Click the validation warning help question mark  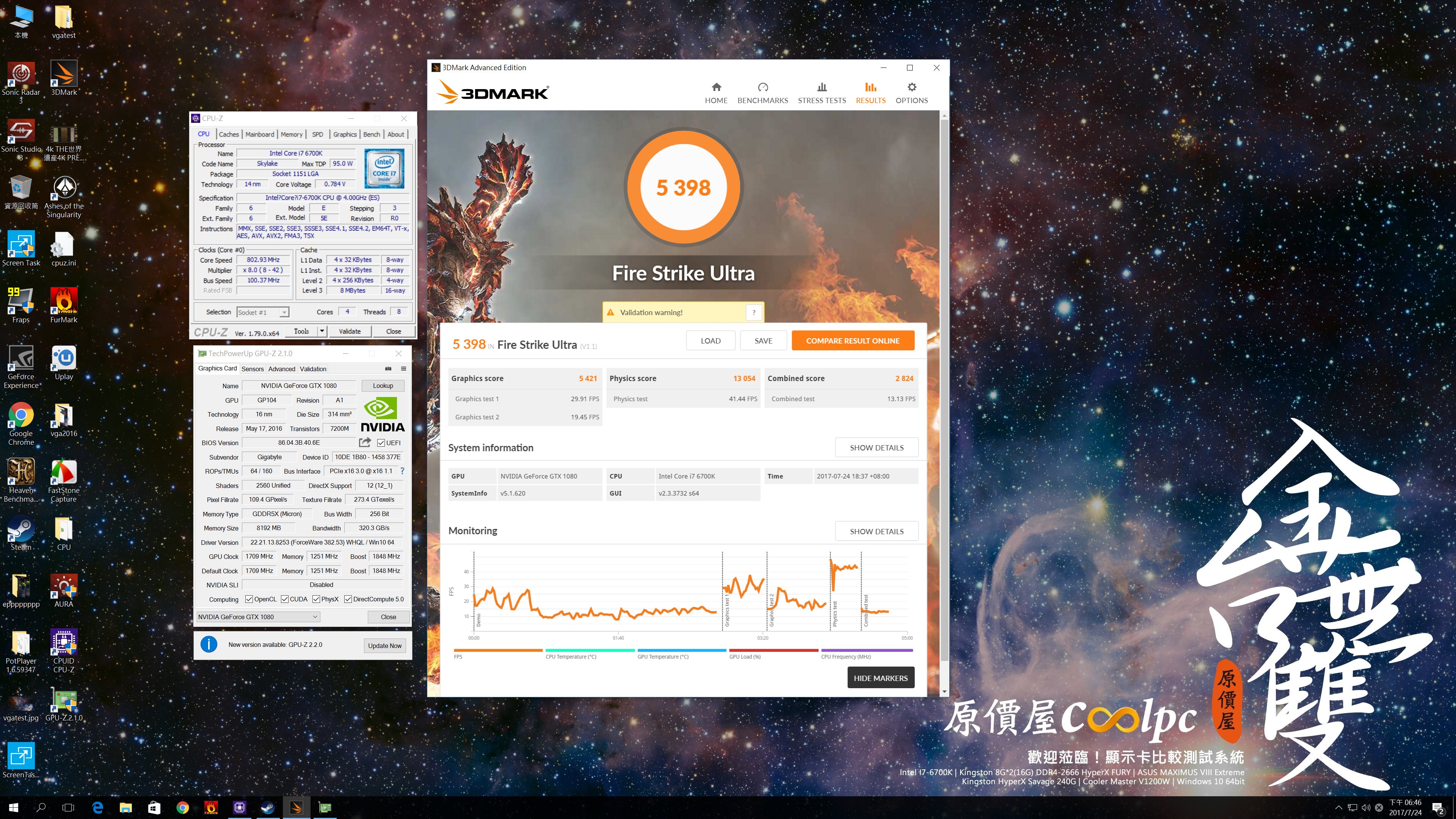(754, 312)
